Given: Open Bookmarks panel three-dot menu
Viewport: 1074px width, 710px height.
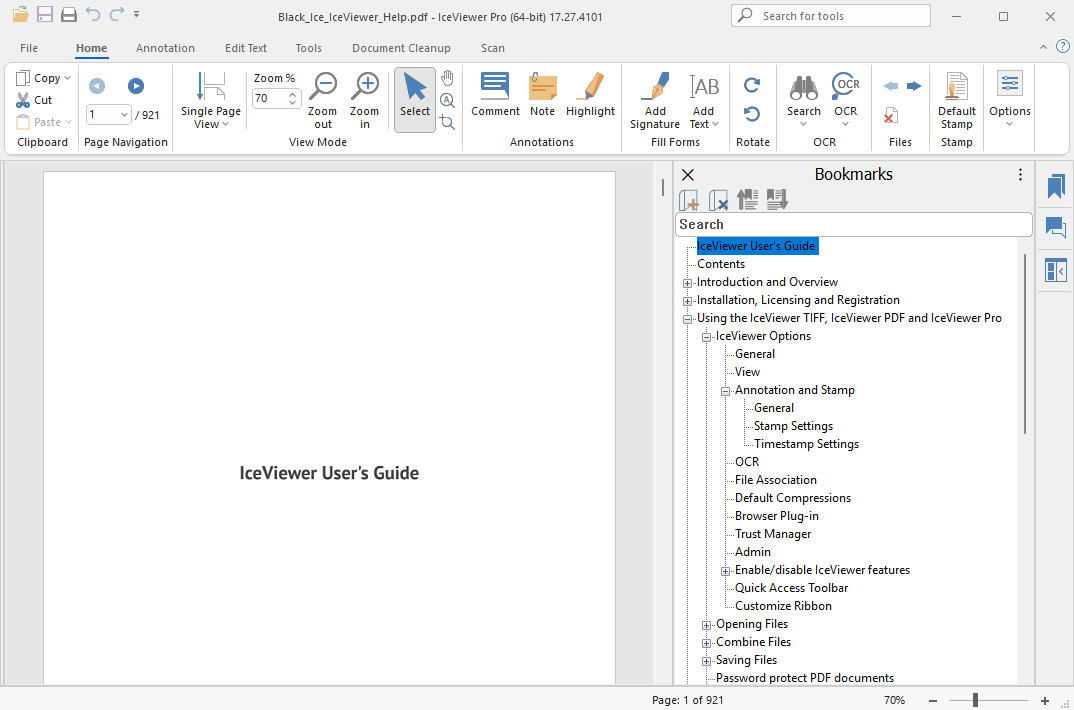Looking at the screenshot, I should coord(1020,175).
